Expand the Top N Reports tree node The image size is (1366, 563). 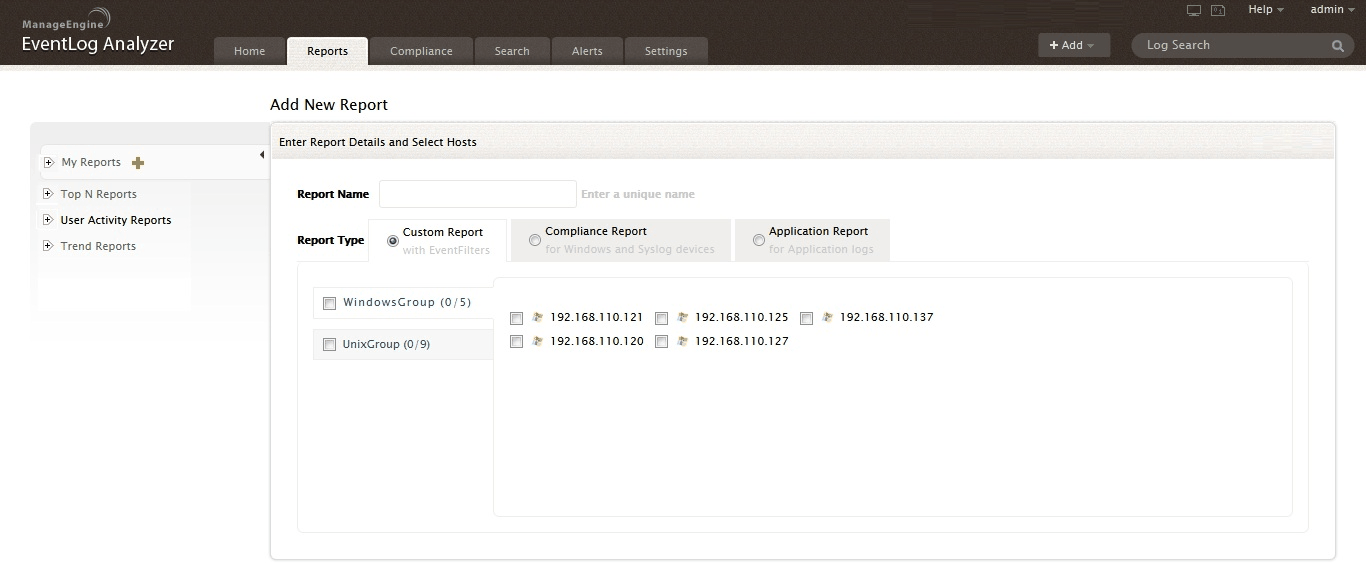(x=47, y=194)
